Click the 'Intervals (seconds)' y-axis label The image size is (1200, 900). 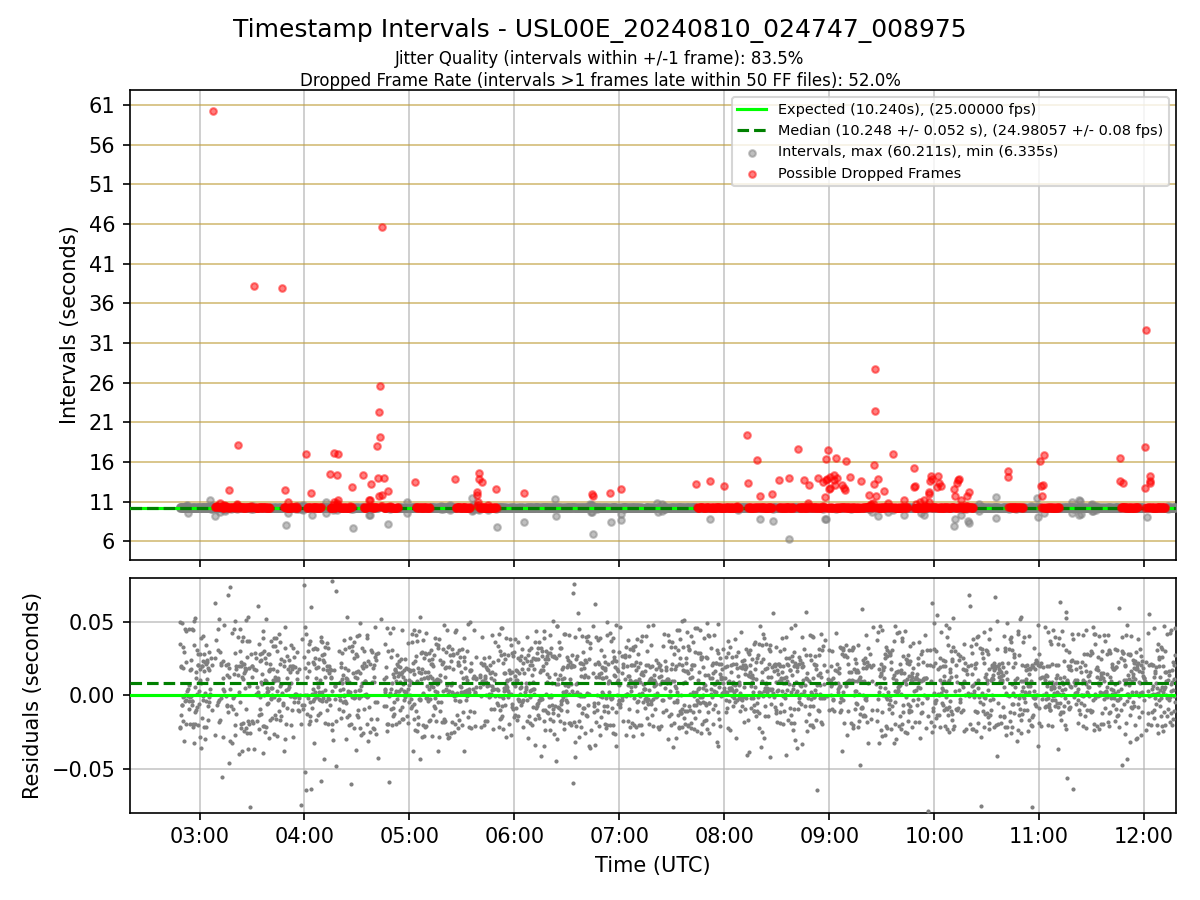68,325
